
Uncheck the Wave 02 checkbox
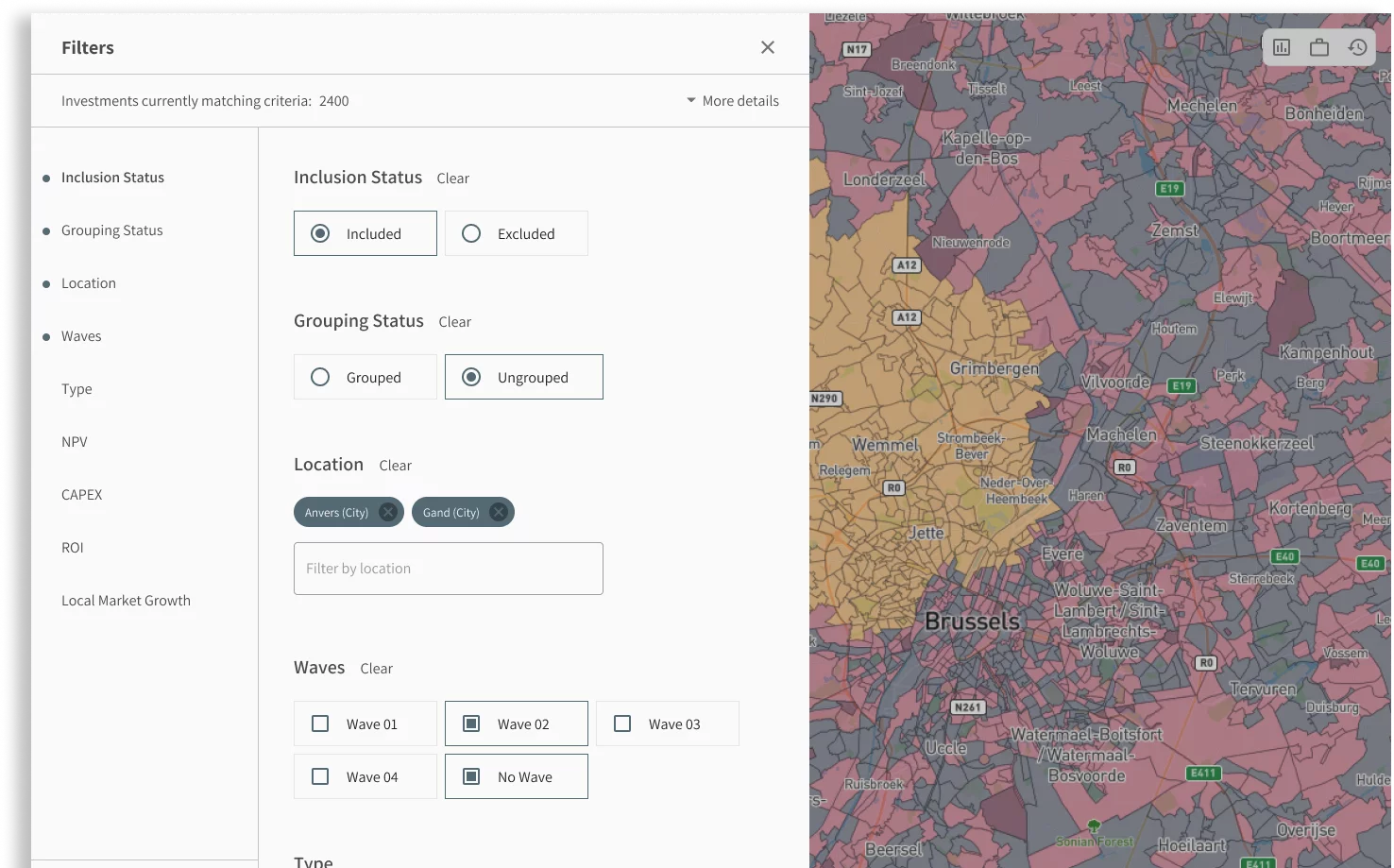(471, 723)
